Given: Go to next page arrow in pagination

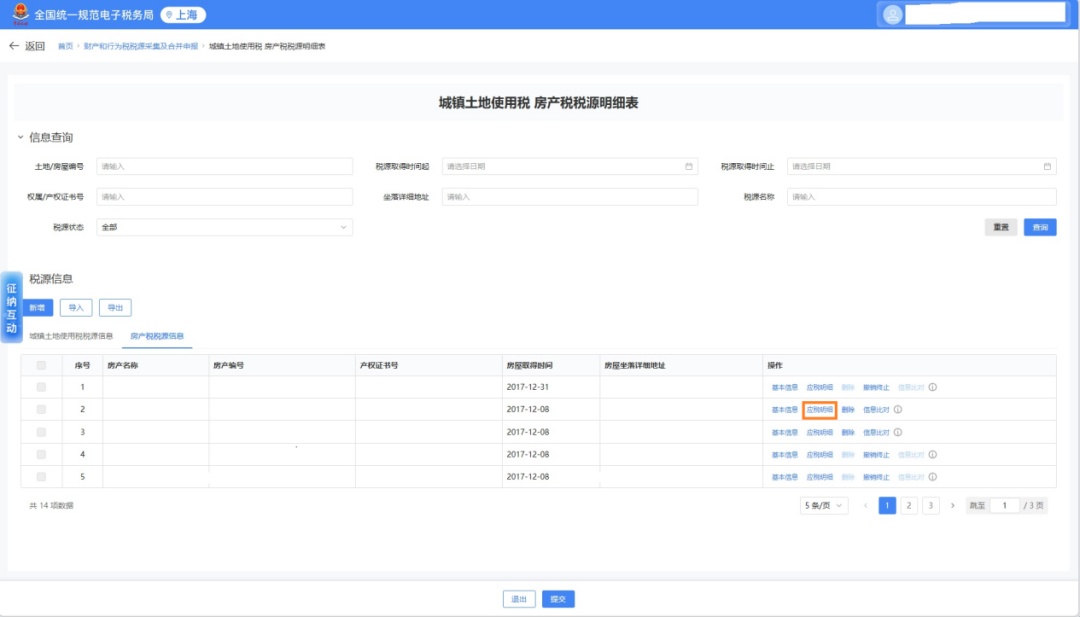Looking at the screenshot, I should (x=952, y=506).
